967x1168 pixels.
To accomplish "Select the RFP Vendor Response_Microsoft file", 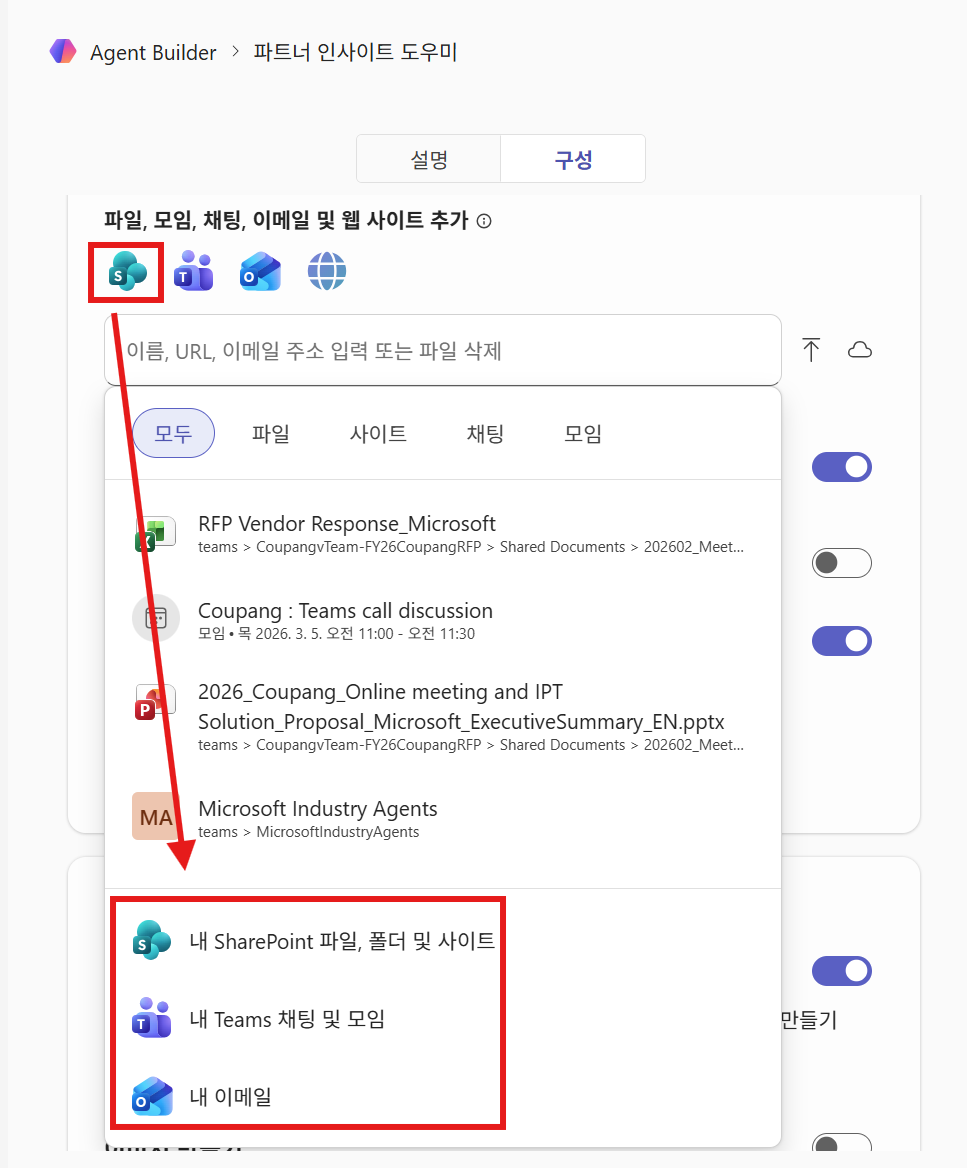I will click(443, 534).
